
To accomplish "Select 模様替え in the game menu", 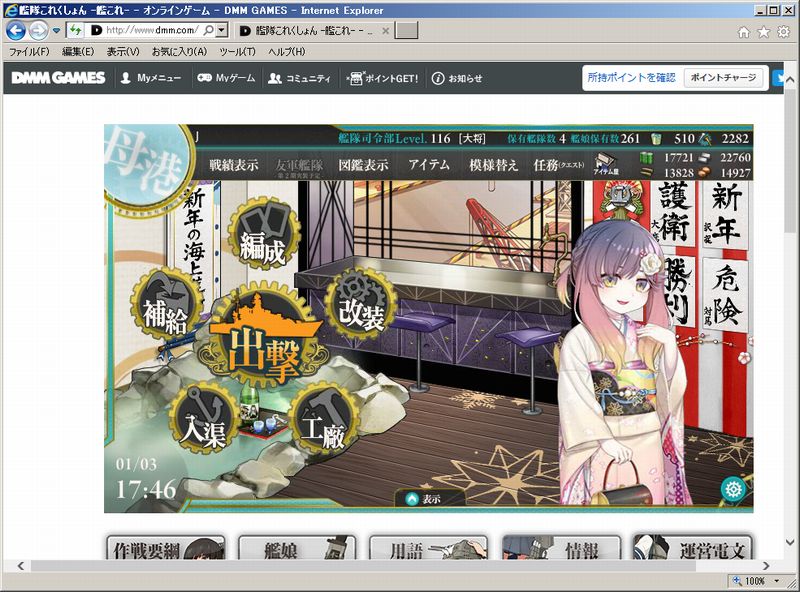I will click(493, 165).
